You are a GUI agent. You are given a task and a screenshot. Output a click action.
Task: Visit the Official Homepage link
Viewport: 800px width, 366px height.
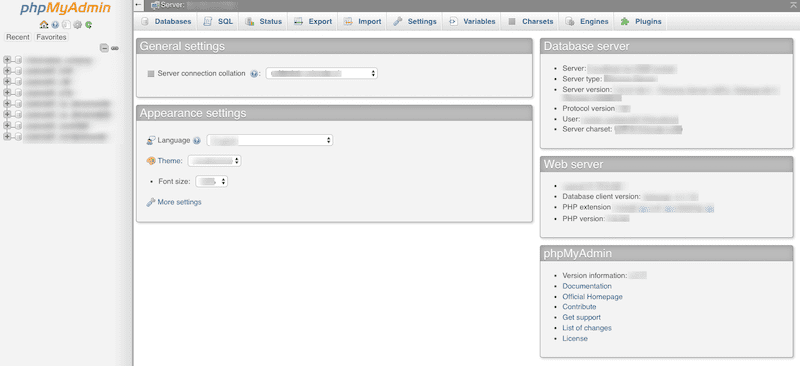click(x=592, y=297)
